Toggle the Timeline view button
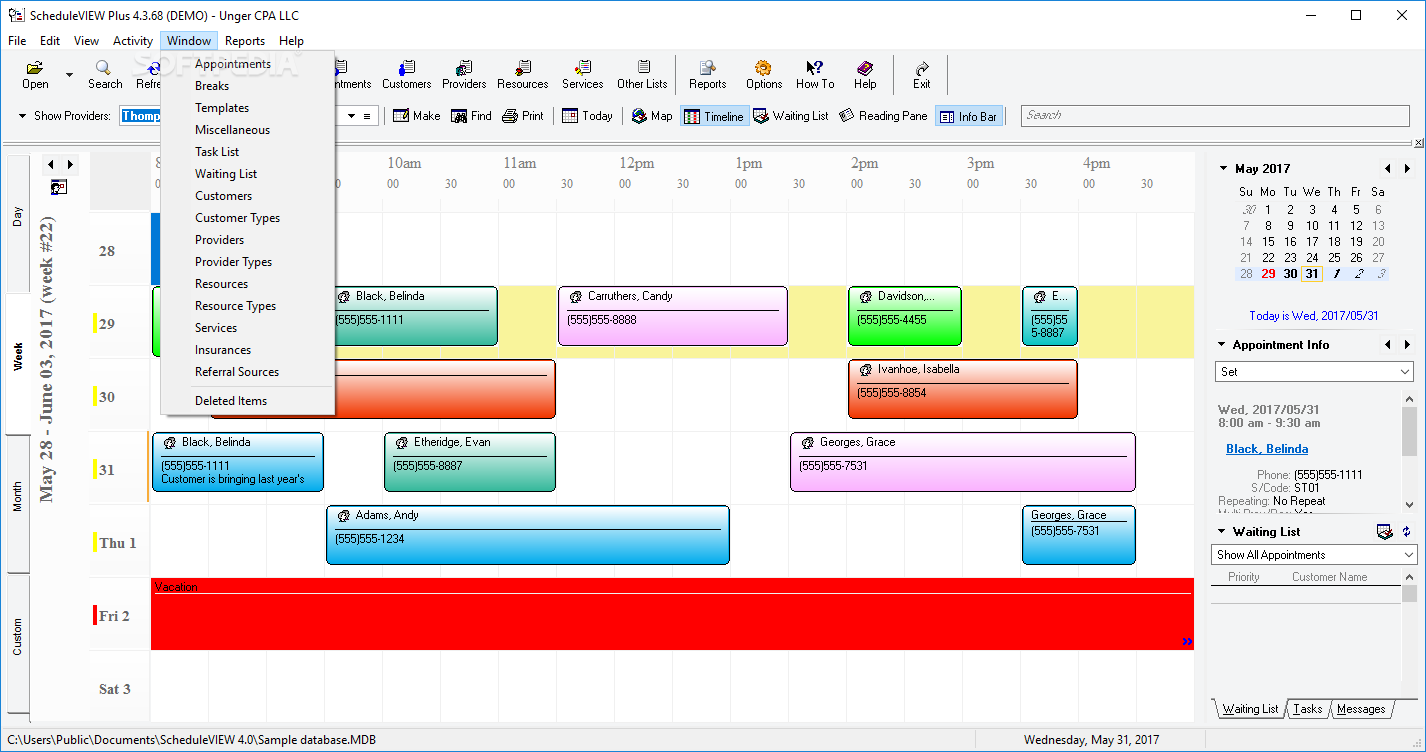 [x=714, y=116]
